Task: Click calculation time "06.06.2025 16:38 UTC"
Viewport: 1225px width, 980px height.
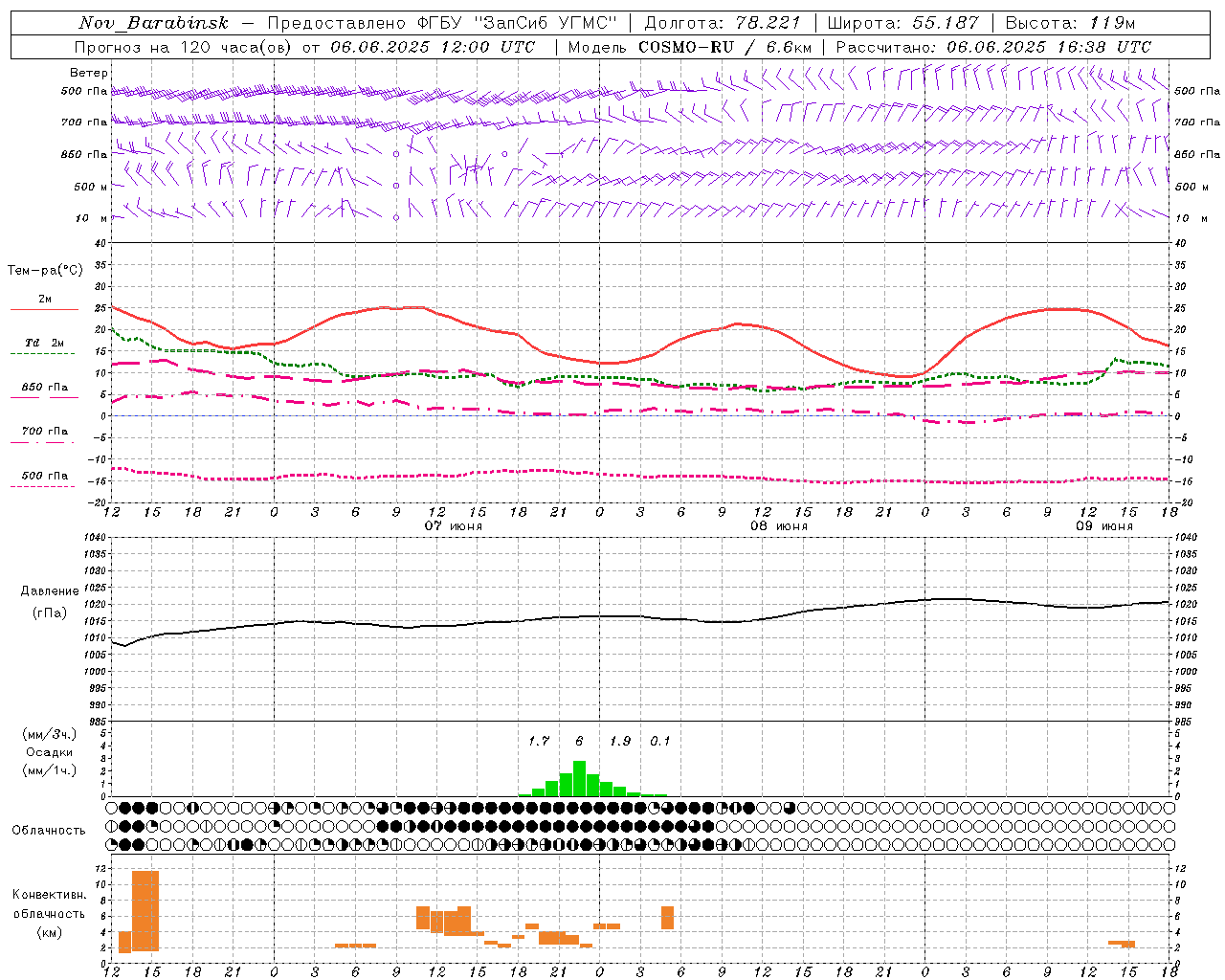Action: coord(1049,47)
